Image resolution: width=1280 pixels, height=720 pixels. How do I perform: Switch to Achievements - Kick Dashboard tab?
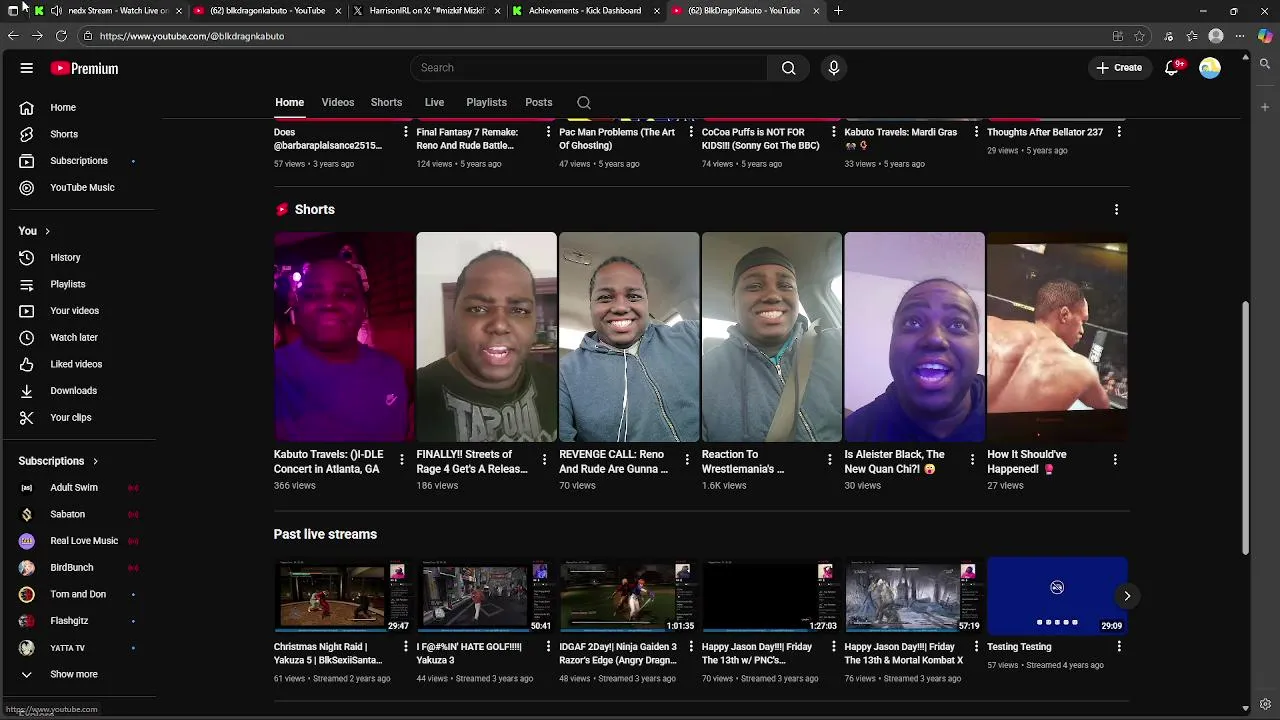click(585, 11)
